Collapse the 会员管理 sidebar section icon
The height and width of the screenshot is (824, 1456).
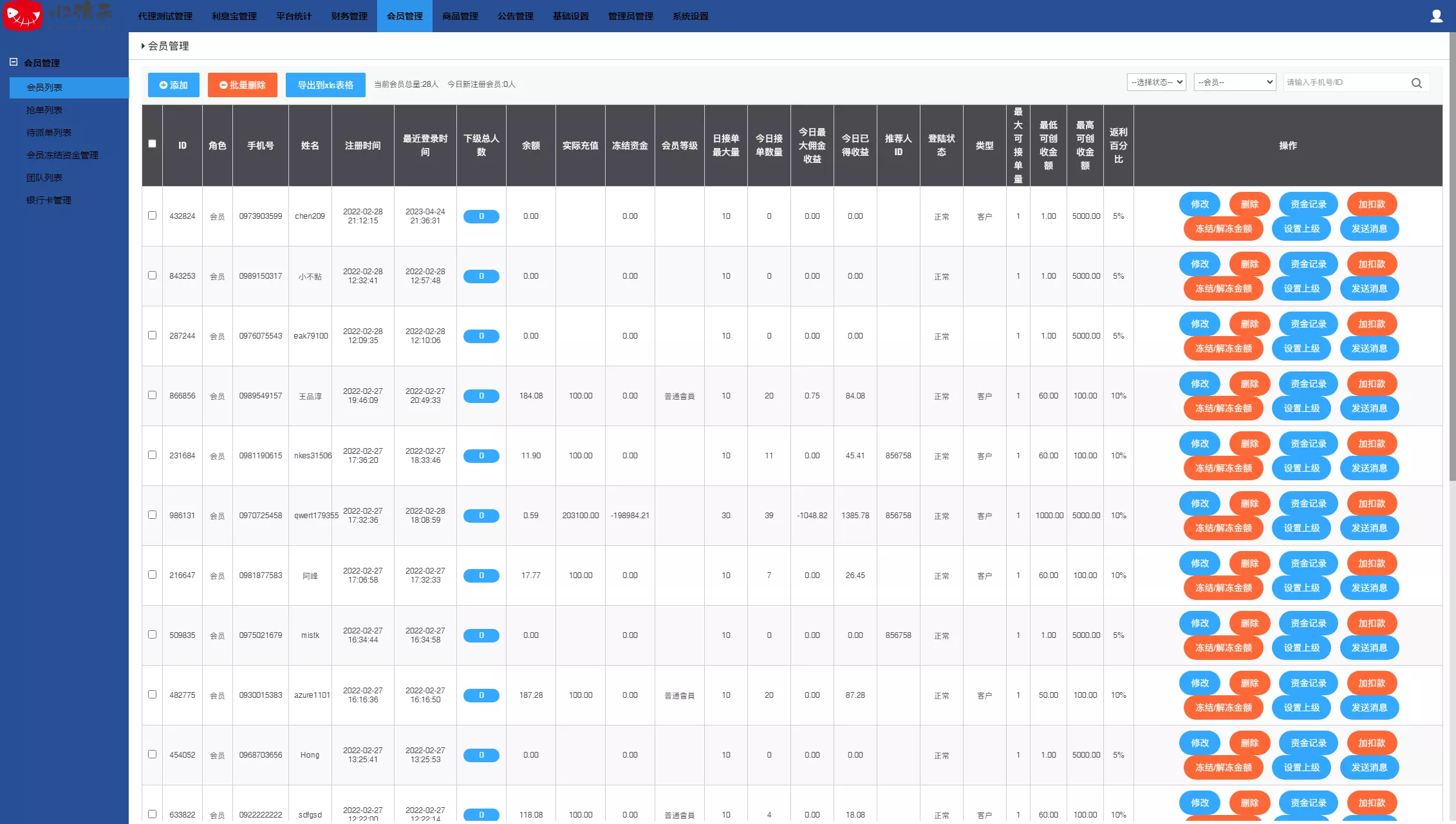point(14,62)
